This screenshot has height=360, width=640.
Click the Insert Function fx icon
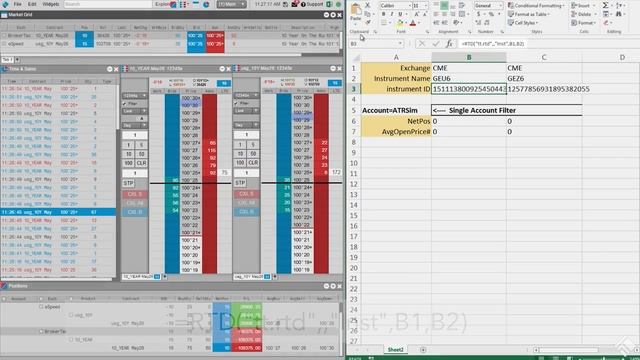pos(449,43)
